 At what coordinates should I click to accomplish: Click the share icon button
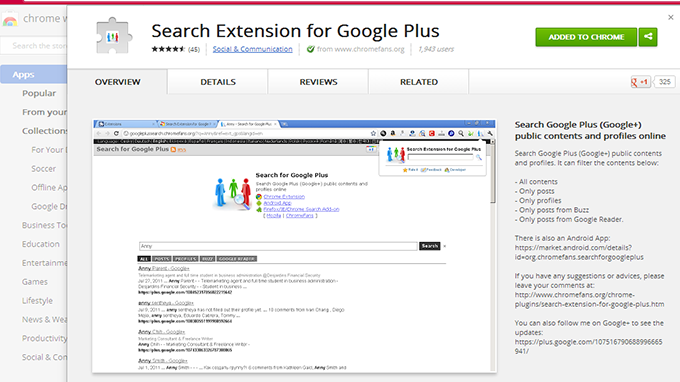648,37
